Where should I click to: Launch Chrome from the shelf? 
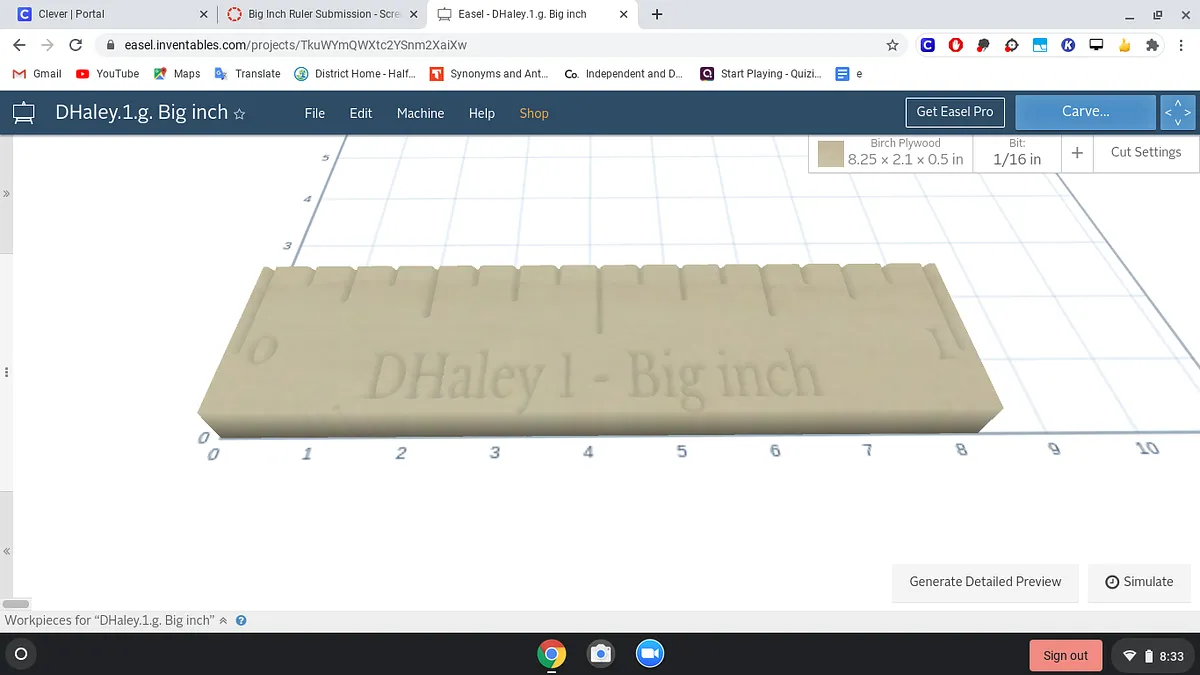pos(551,655)
